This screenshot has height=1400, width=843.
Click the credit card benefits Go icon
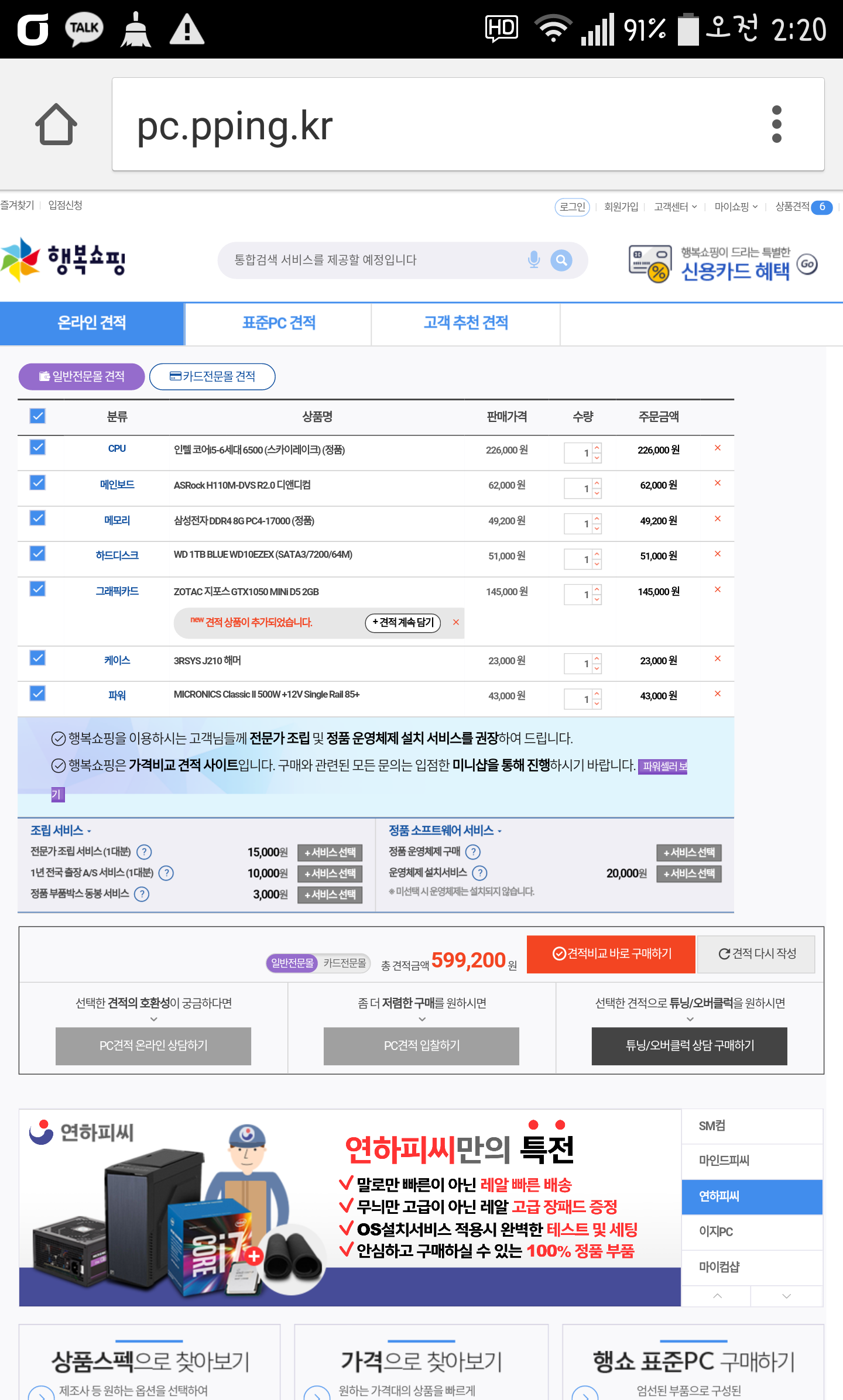[807, 264]
